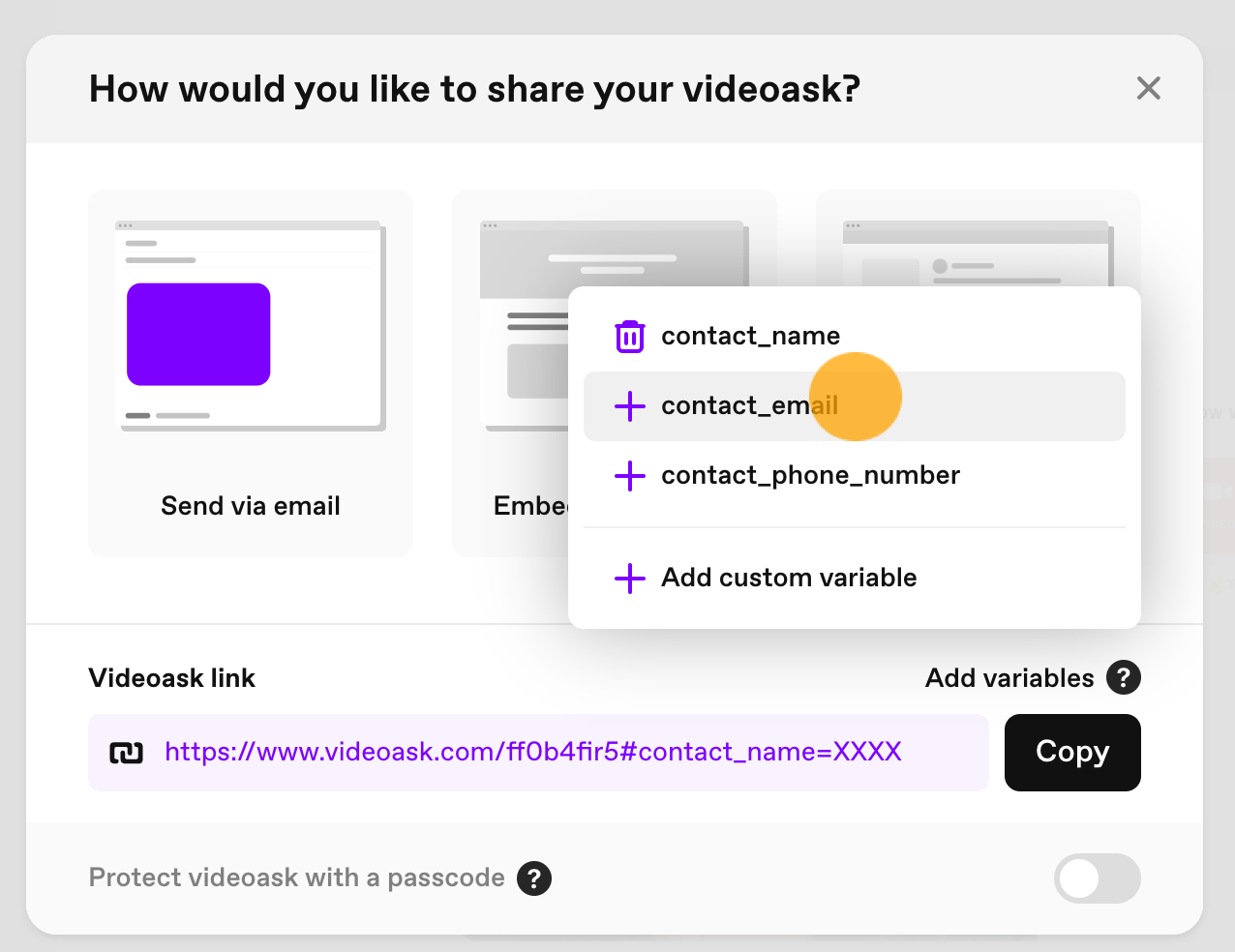Delete the contact_name variable with trash icon

click(x=630, y=336)
